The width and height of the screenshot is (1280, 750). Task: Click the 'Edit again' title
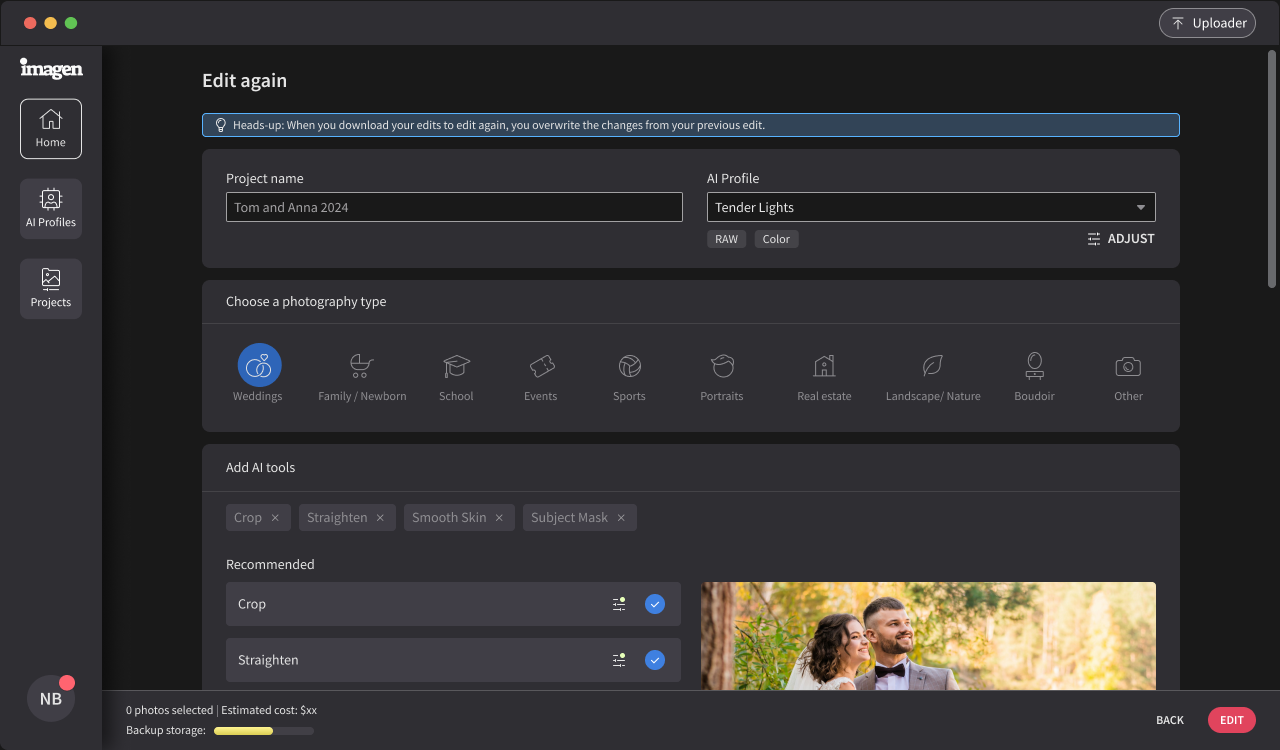(x=244, y=81)
